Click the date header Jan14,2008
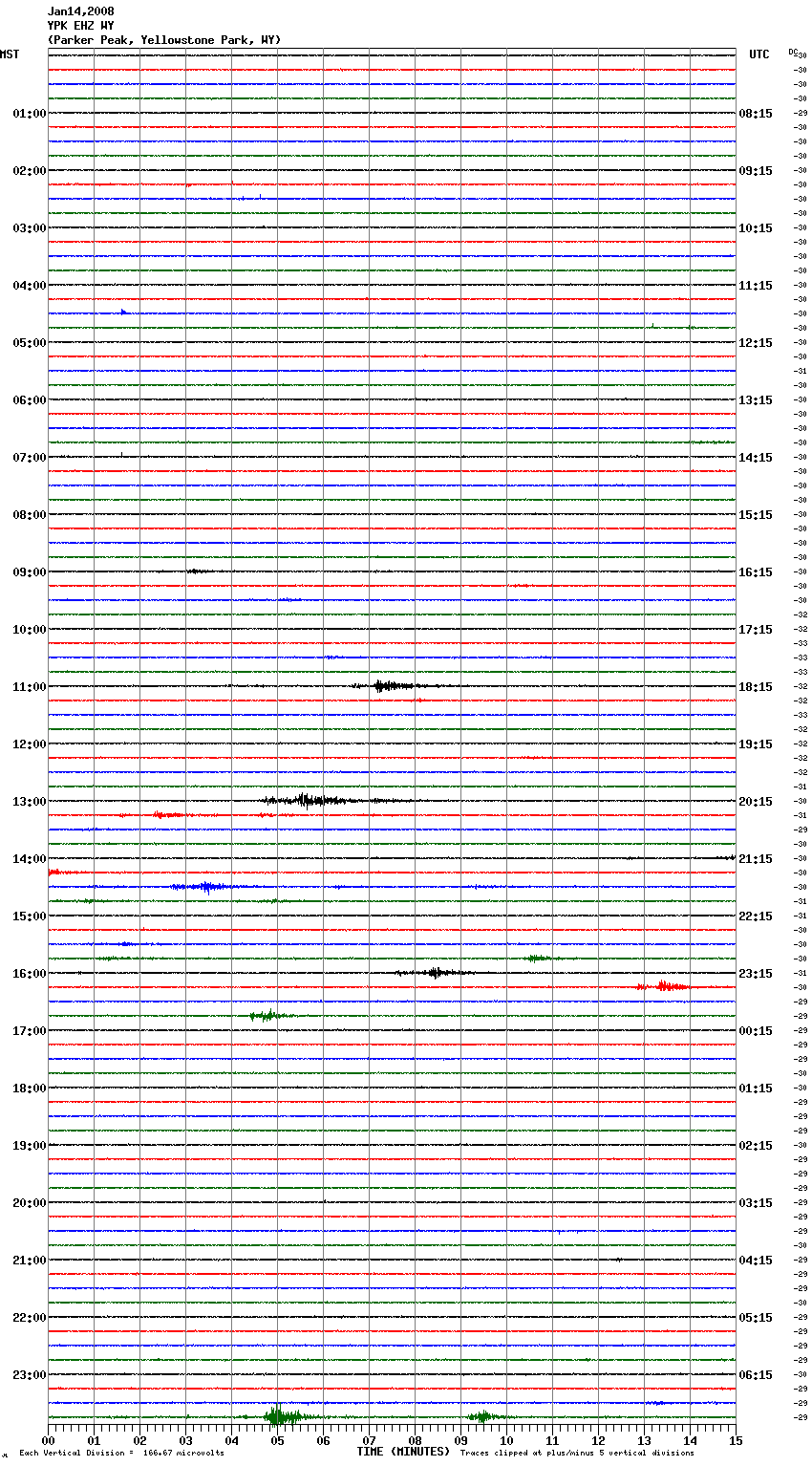 81,11
